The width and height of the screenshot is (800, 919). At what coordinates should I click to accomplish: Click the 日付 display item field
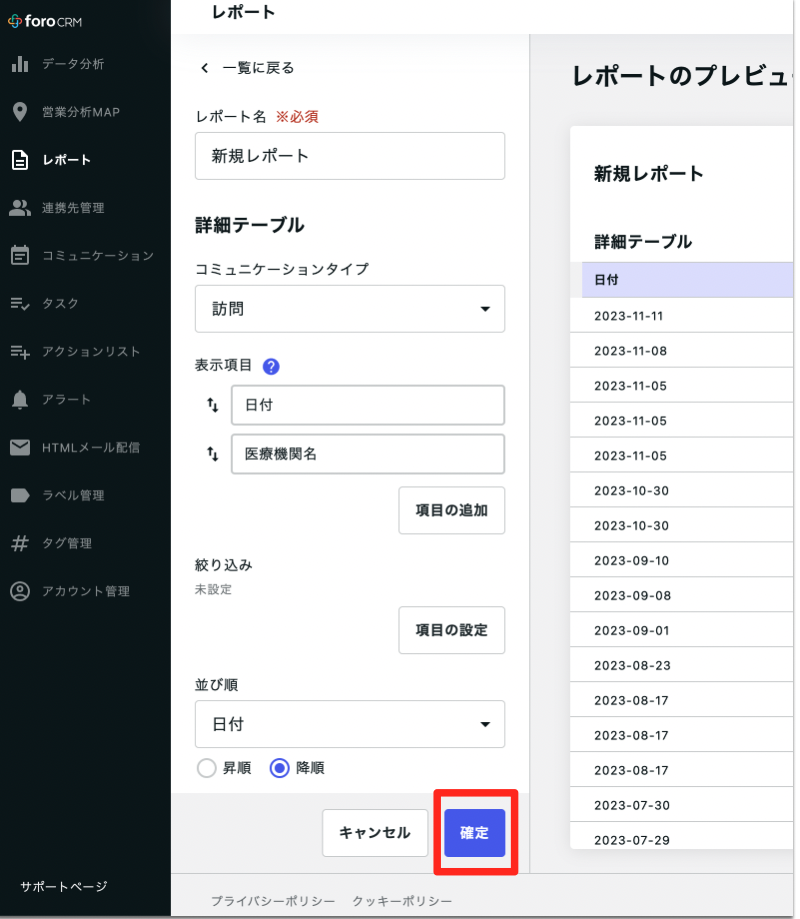tap(368, 405)
